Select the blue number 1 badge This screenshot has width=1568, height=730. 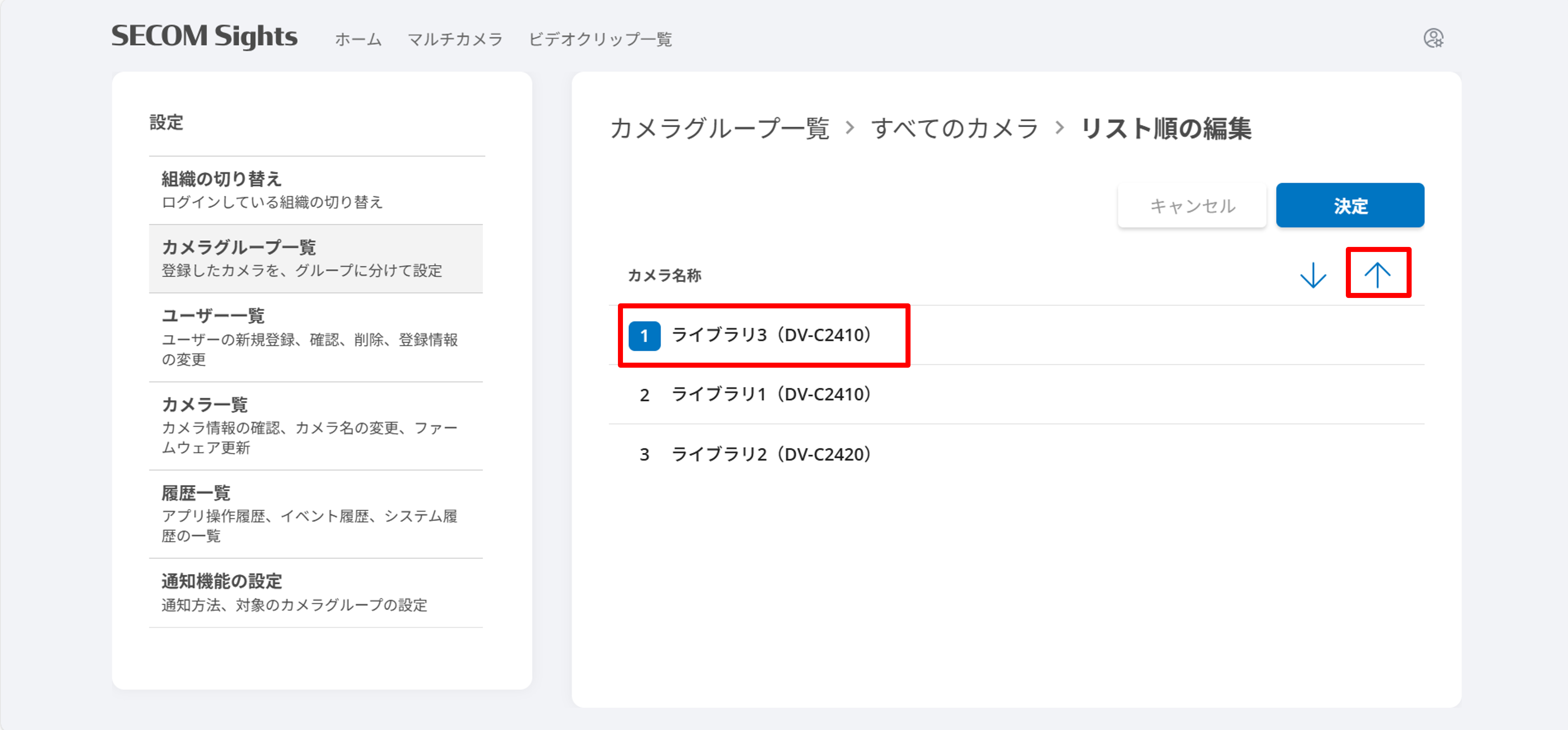tap(644, 335)
